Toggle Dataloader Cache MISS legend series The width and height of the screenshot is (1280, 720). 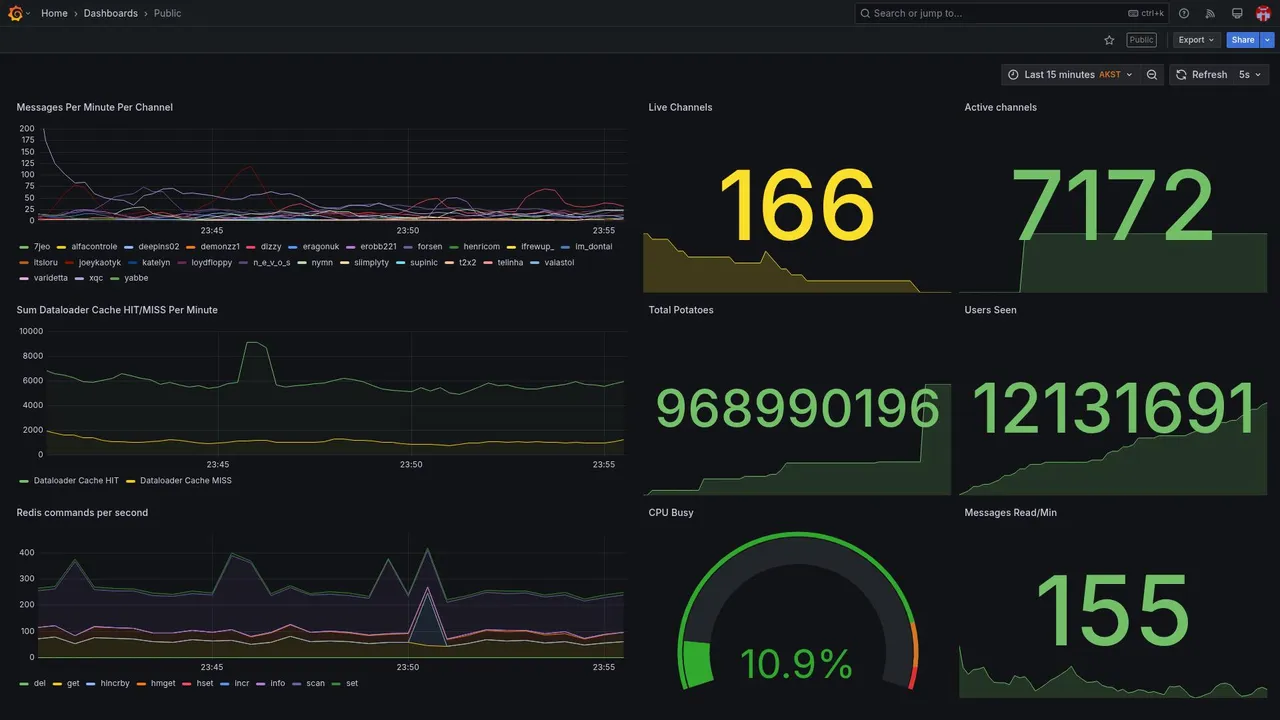pos(180,481)
